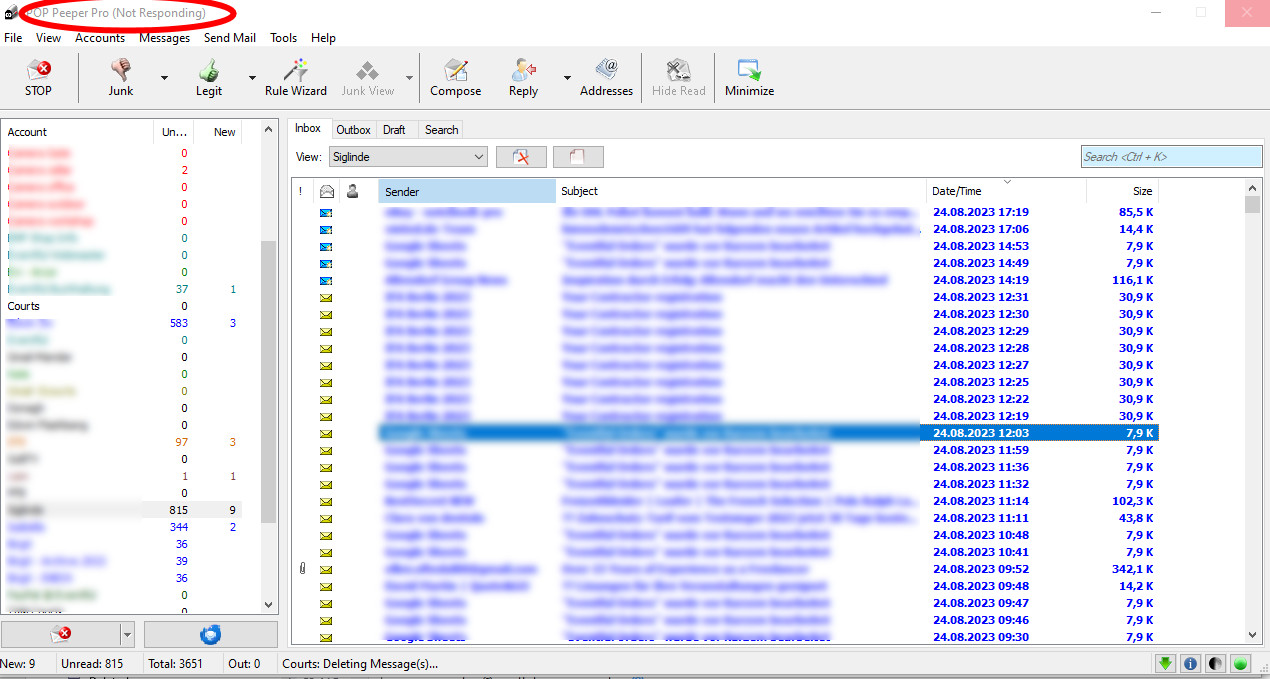Mark the message as Legit
1270x679 pixels.
(x=209, y=78)
